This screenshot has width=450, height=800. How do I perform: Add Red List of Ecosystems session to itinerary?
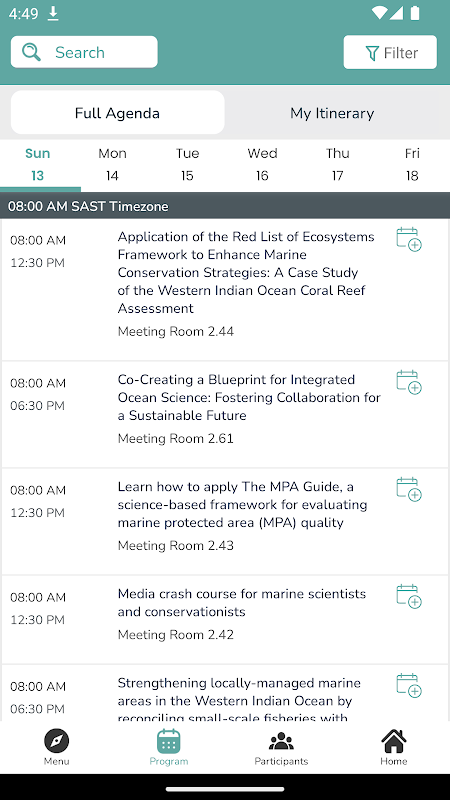click(x=409, y=239)
